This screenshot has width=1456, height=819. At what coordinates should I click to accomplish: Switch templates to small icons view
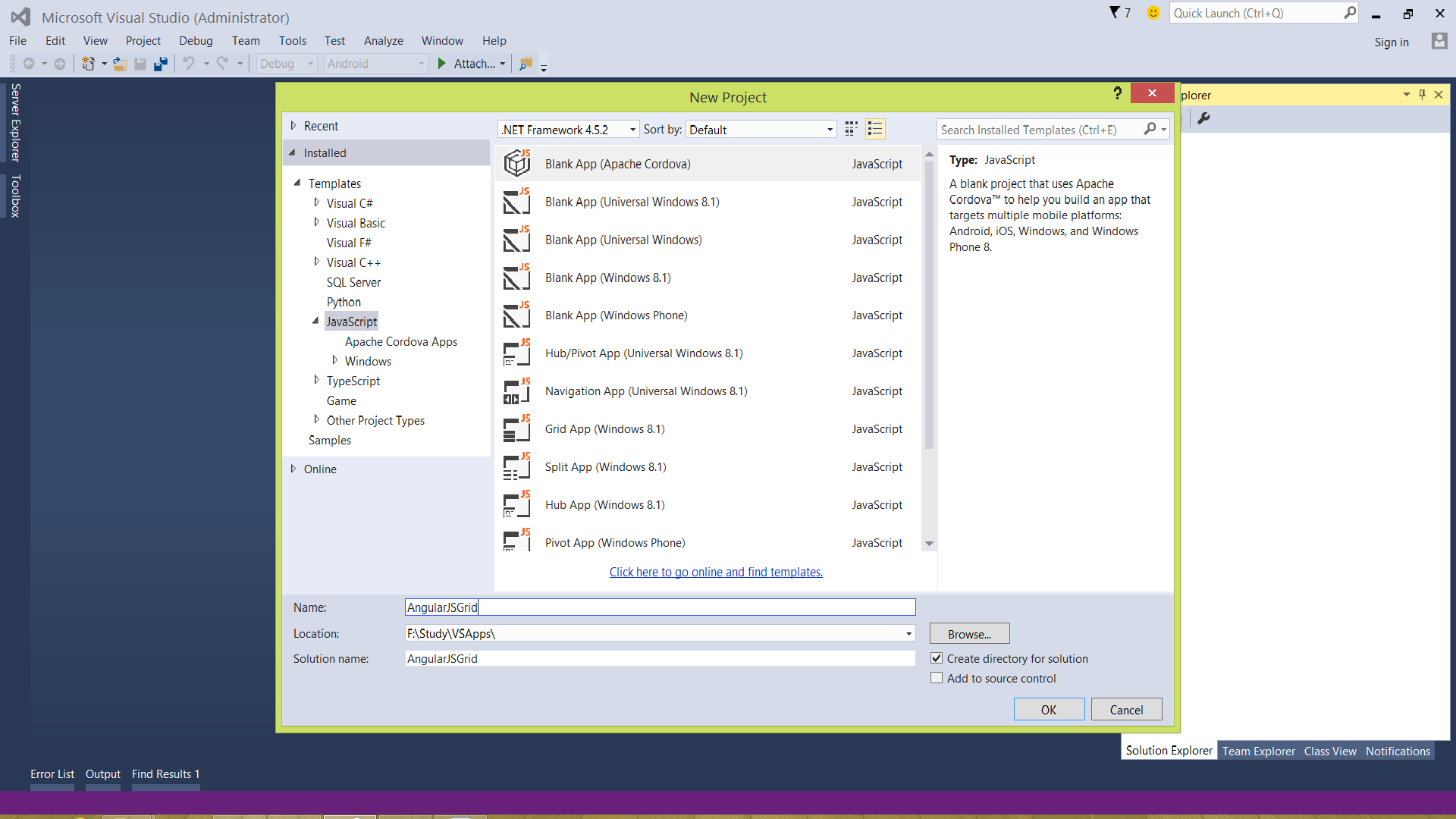point(852,129)
